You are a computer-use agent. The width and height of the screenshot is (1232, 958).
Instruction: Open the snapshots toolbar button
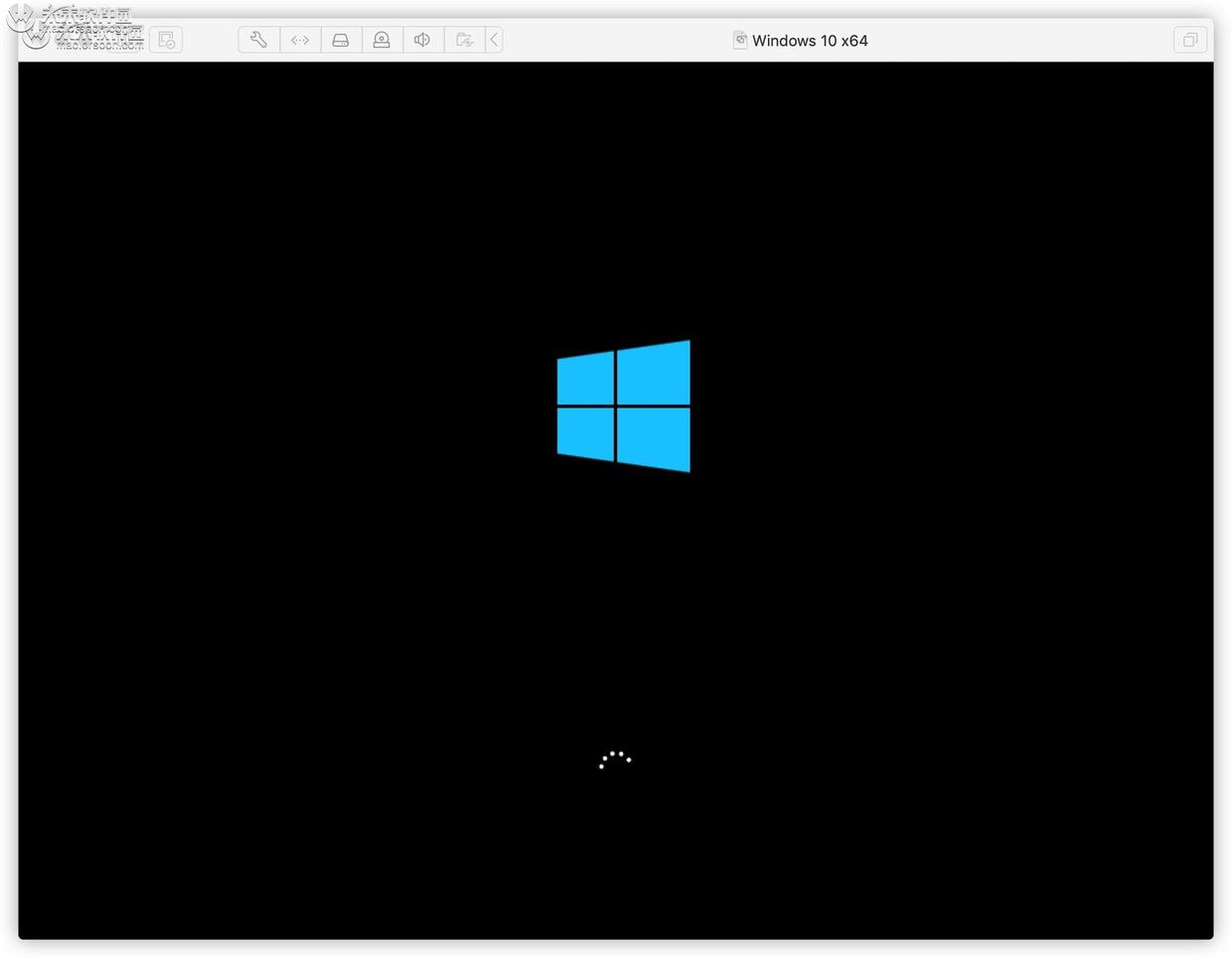tap(166, 40)
